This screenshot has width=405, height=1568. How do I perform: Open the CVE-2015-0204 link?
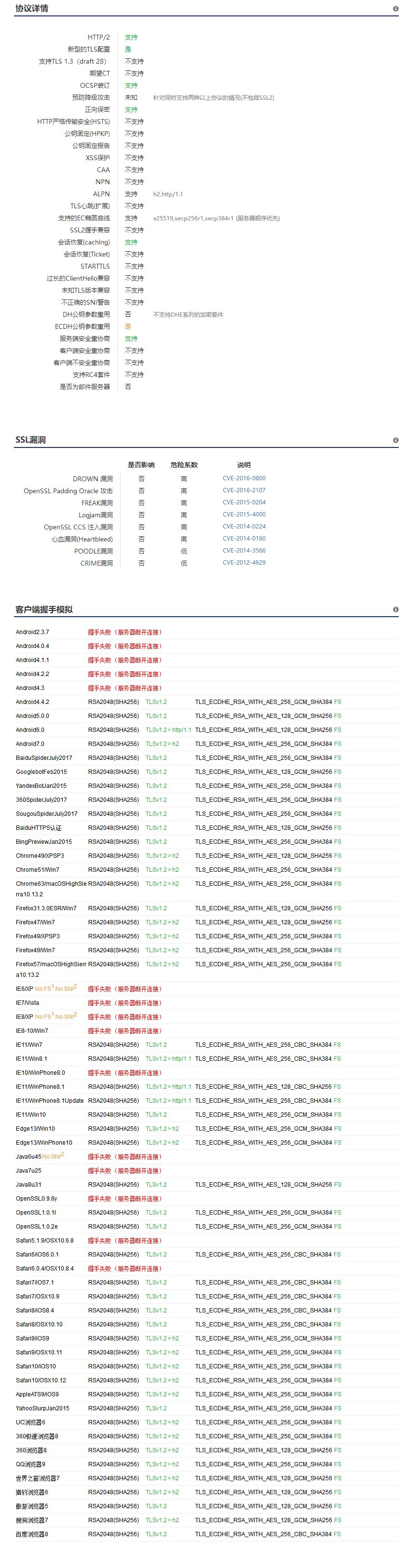(244, 503)
